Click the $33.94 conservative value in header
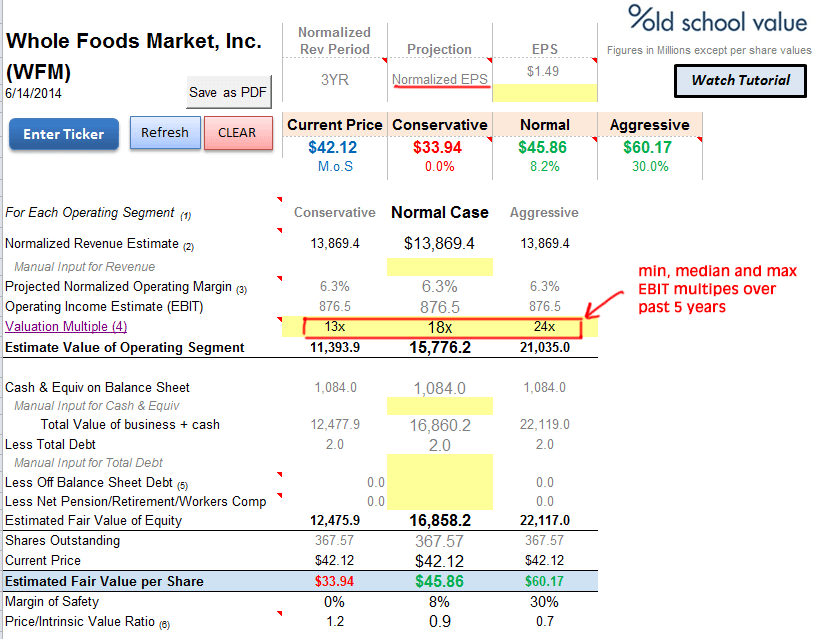 pyautogui.click(x=437, y=148)
